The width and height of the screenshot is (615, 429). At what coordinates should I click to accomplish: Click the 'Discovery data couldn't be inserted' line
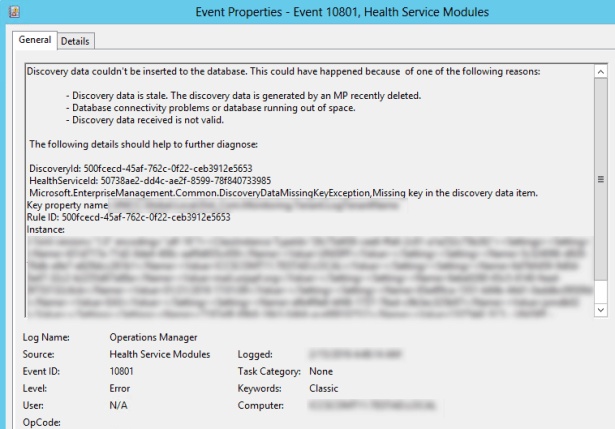282,72
